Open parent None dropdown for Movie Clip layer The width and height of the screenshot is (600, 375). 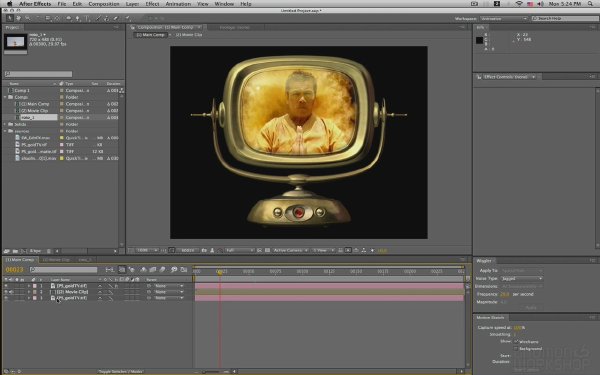click(169, 292)
